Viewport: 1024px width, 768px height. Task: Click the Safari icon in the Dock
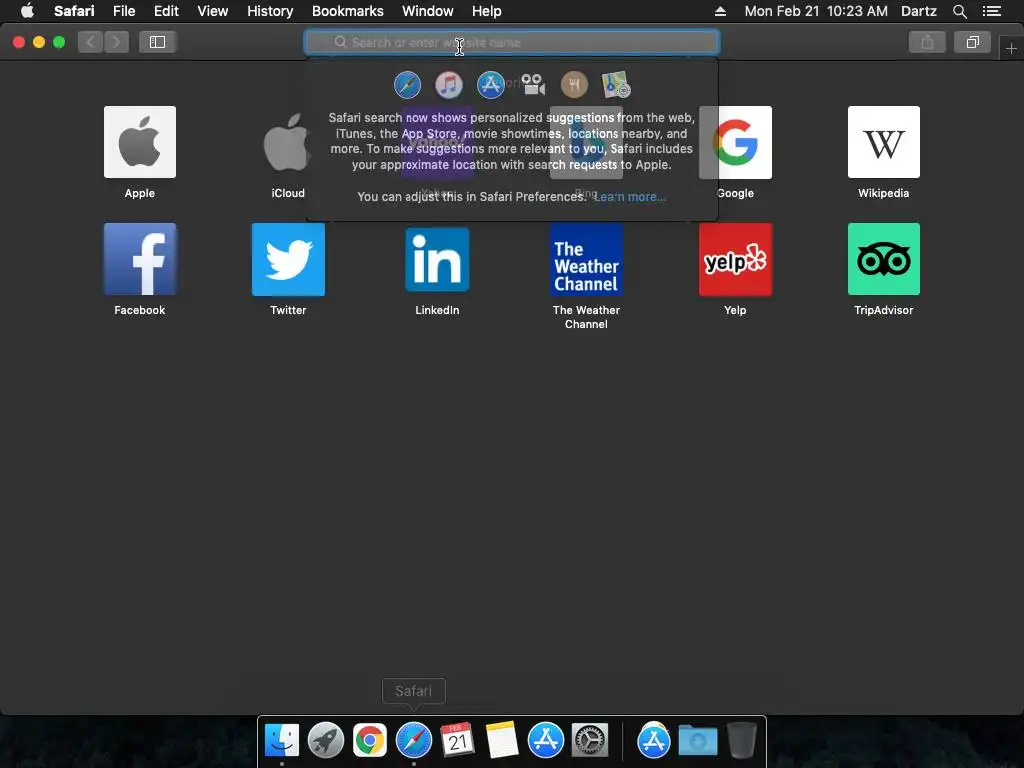click(x=414, y=741)
